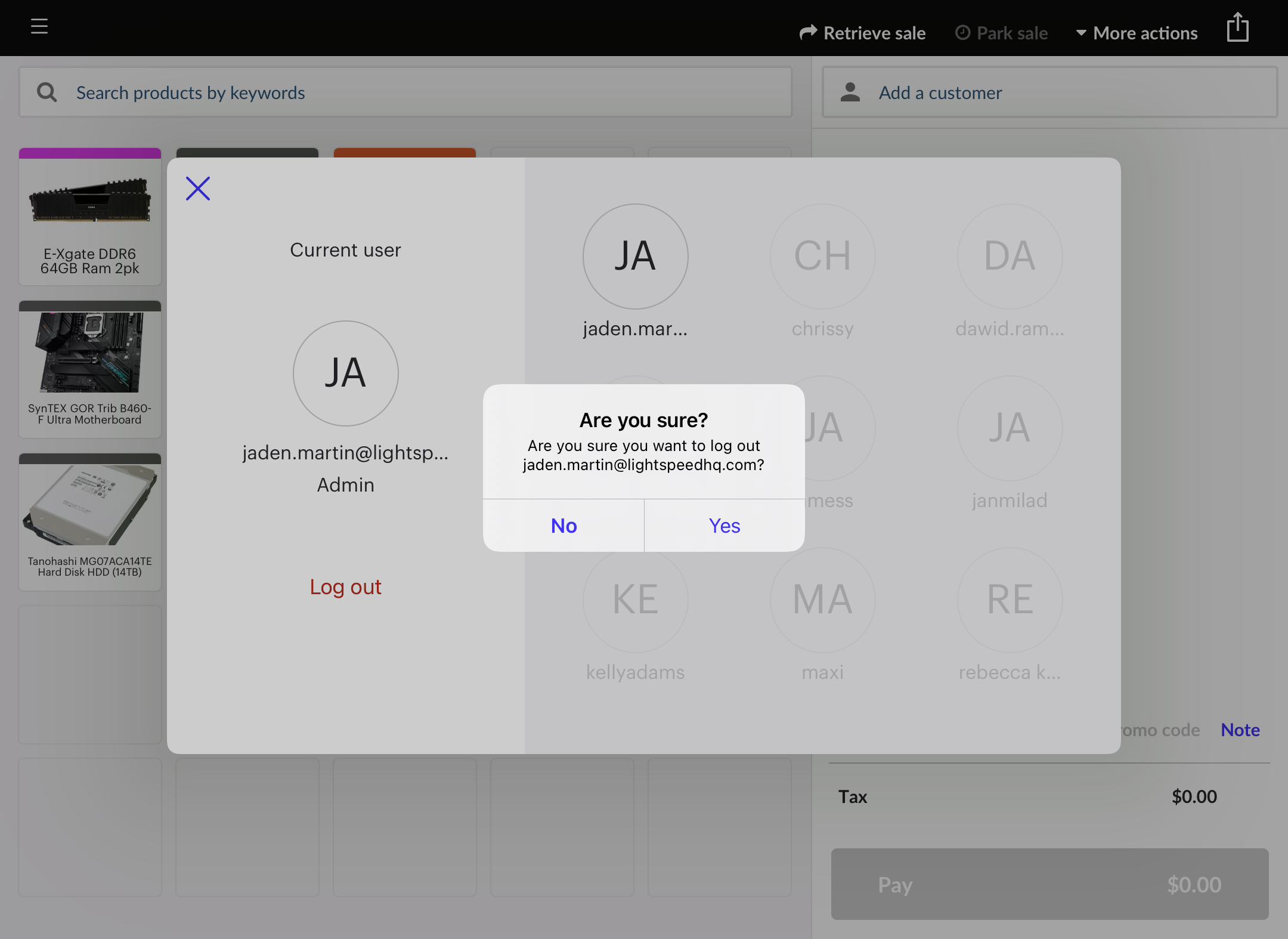The width and height of the screenshot is (1288, 939).
Task: Choose the janmilad user avatar
Action: [1010, 428]
